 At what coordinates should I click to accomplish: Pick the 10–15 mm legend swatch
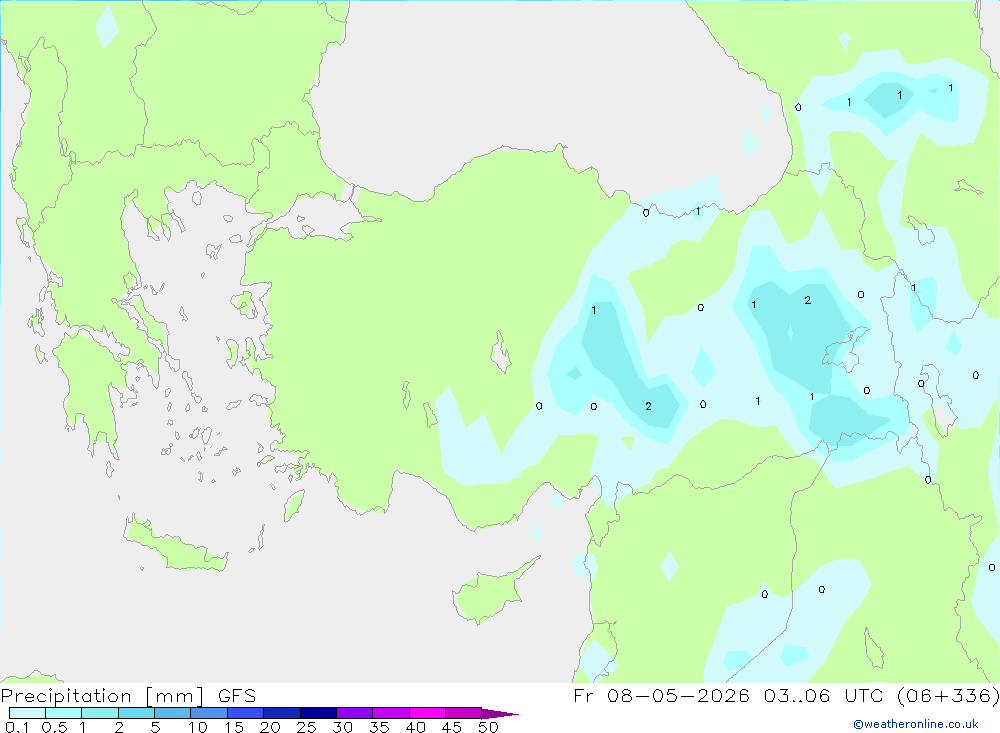tap(209, 713)
